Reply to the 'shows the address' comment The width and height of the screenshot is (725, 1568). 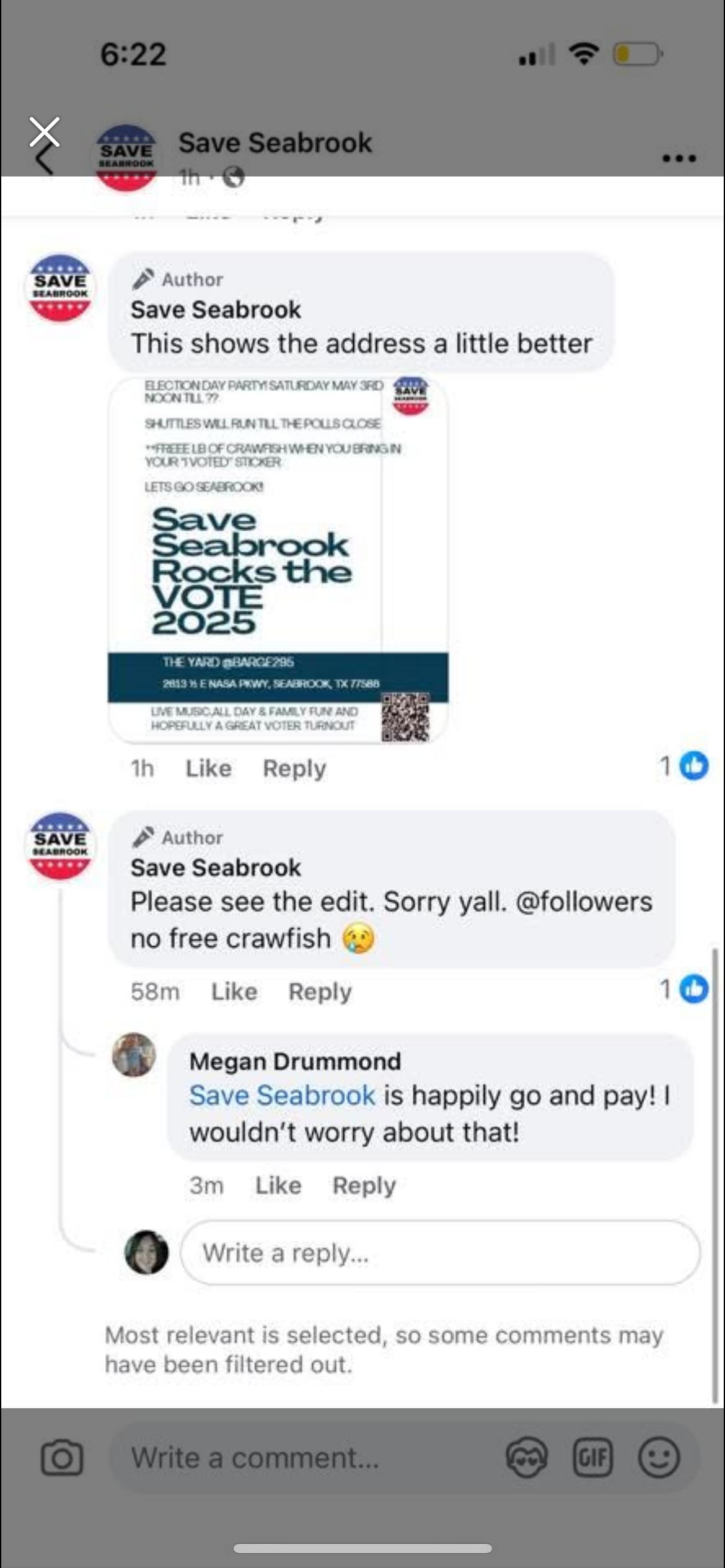point(294,769)
